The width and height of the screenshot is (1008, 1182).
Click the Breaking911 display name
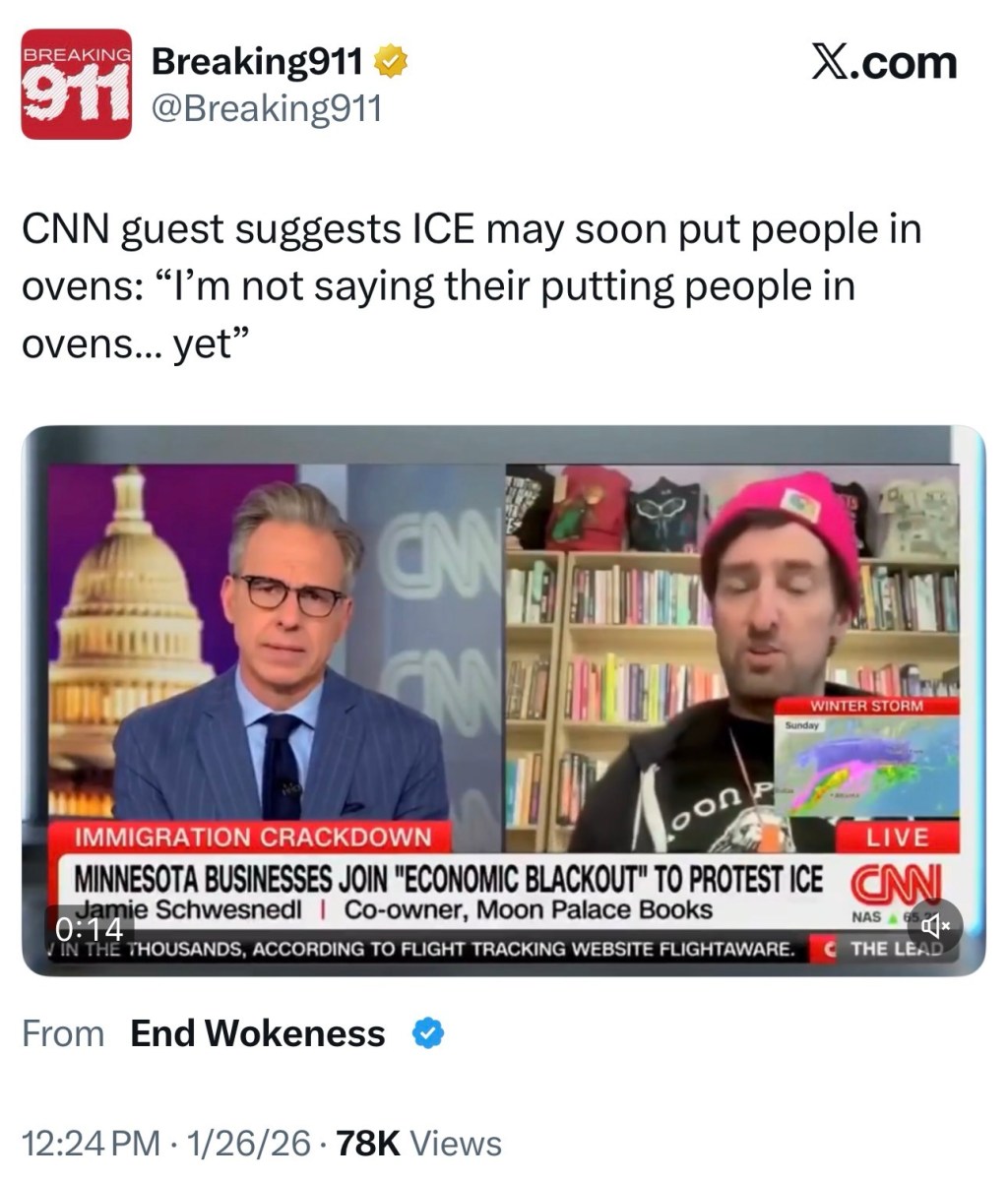point(257,63)
